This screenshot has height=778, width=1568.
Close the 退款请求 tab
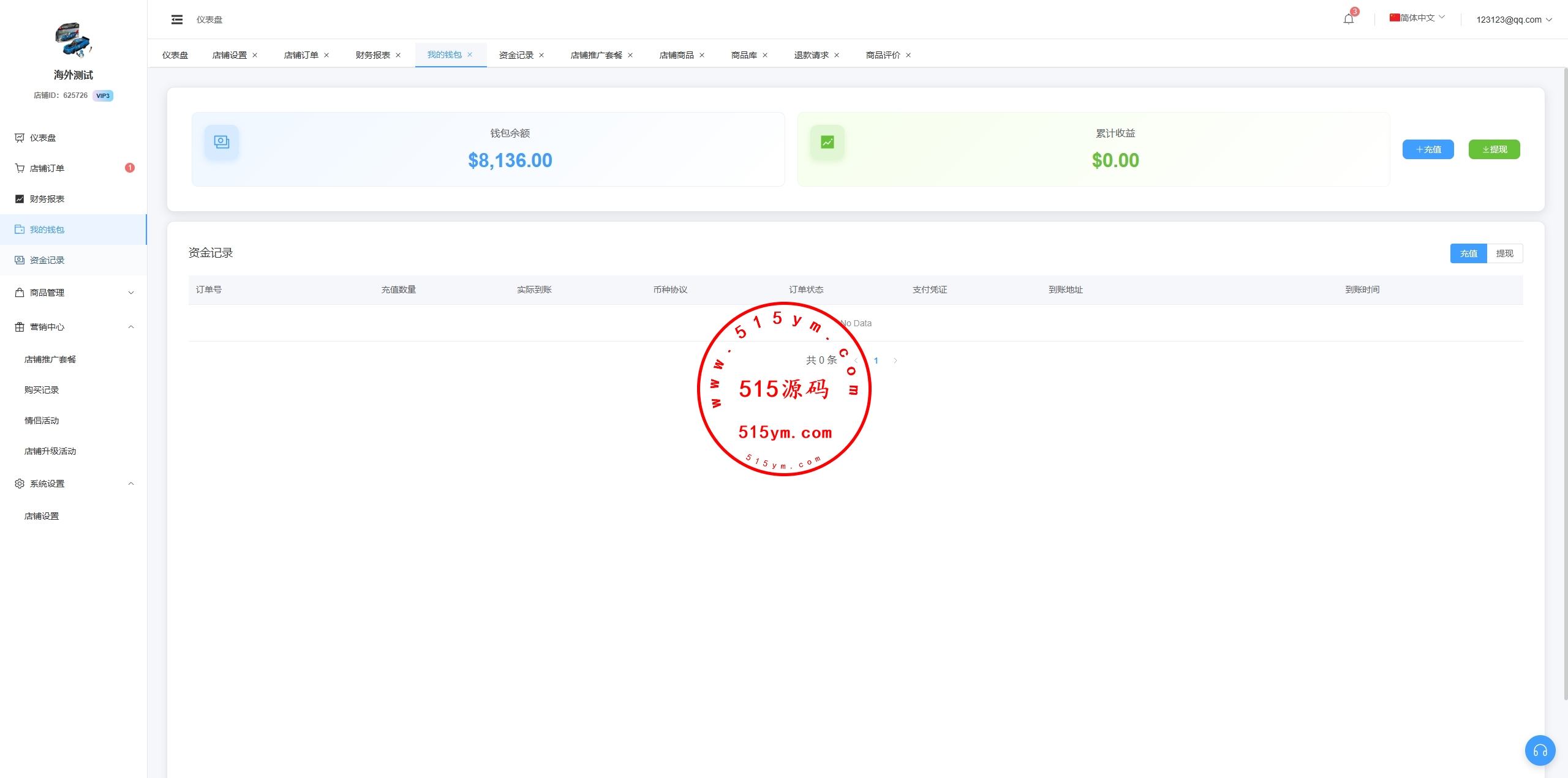(837, 55)
